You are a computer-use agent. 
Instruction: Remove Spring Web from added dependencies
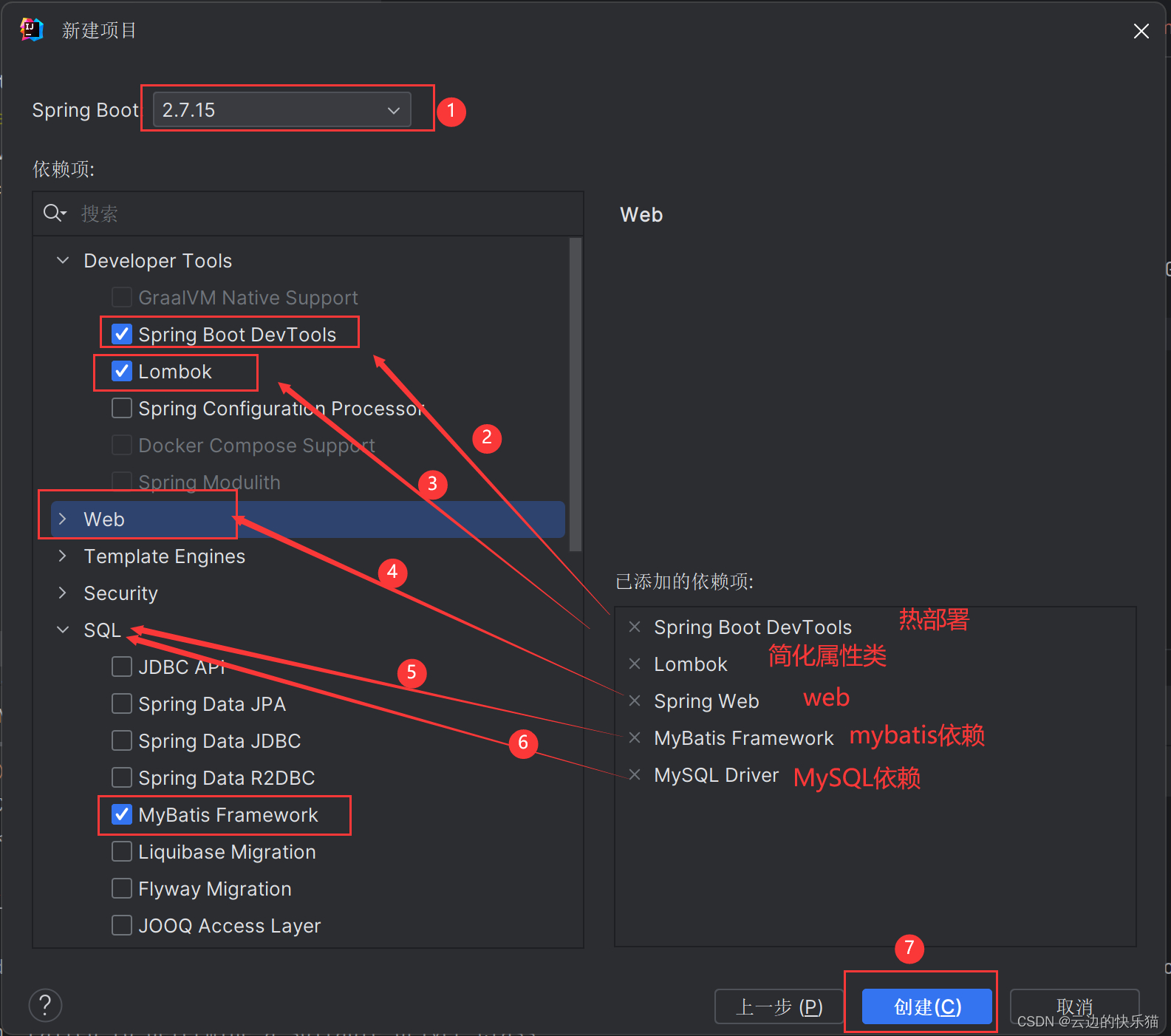[634, 701]
